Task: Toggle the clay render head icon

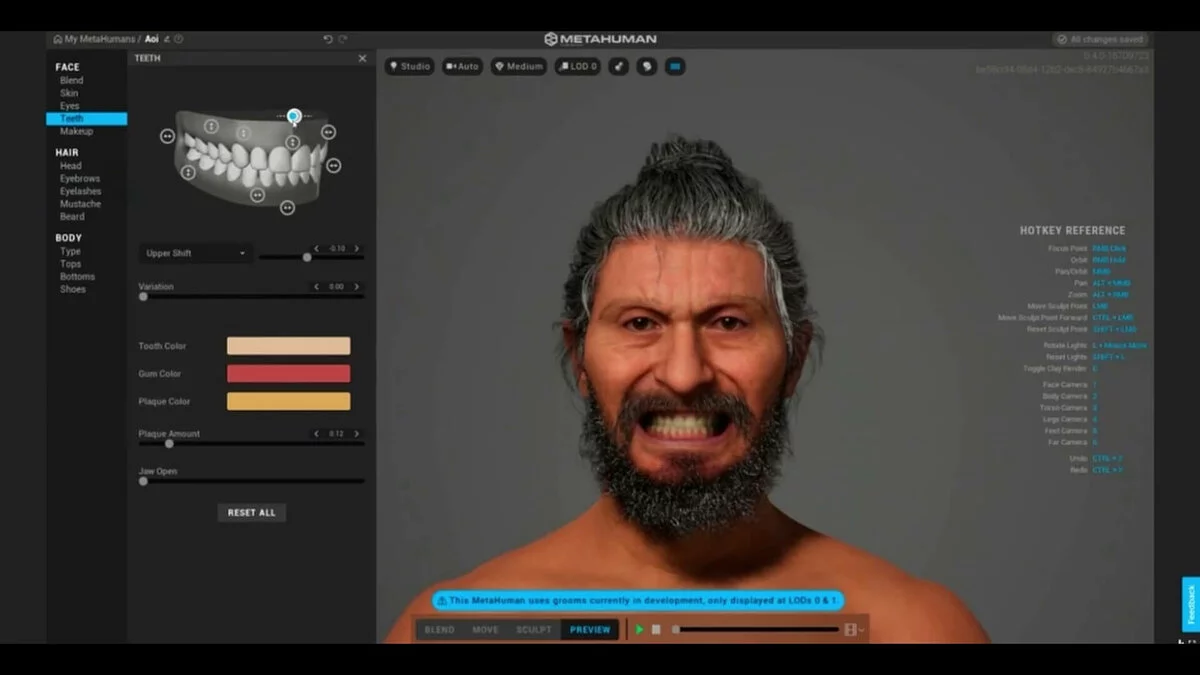Action: coord(647,66)
